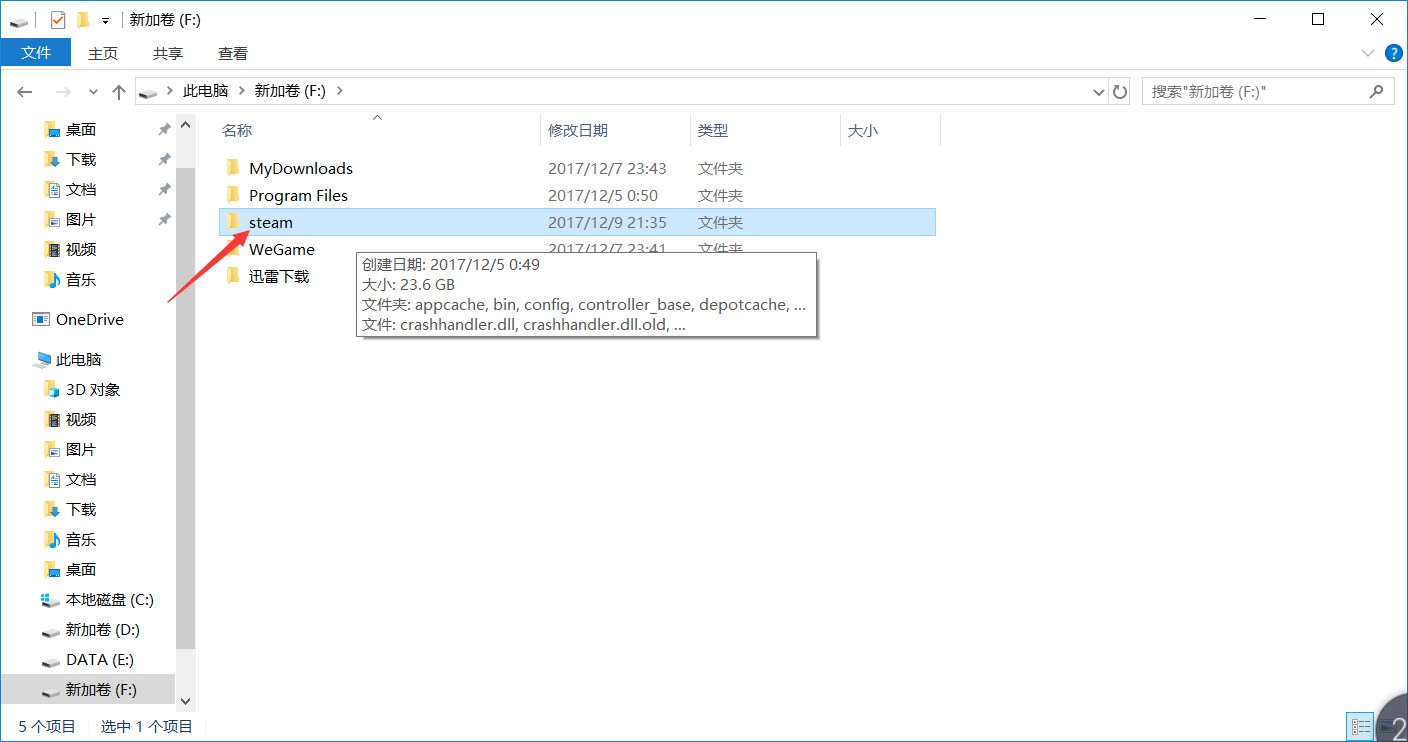Open Explorer help question mark icon

click(x=1395, y=53)
